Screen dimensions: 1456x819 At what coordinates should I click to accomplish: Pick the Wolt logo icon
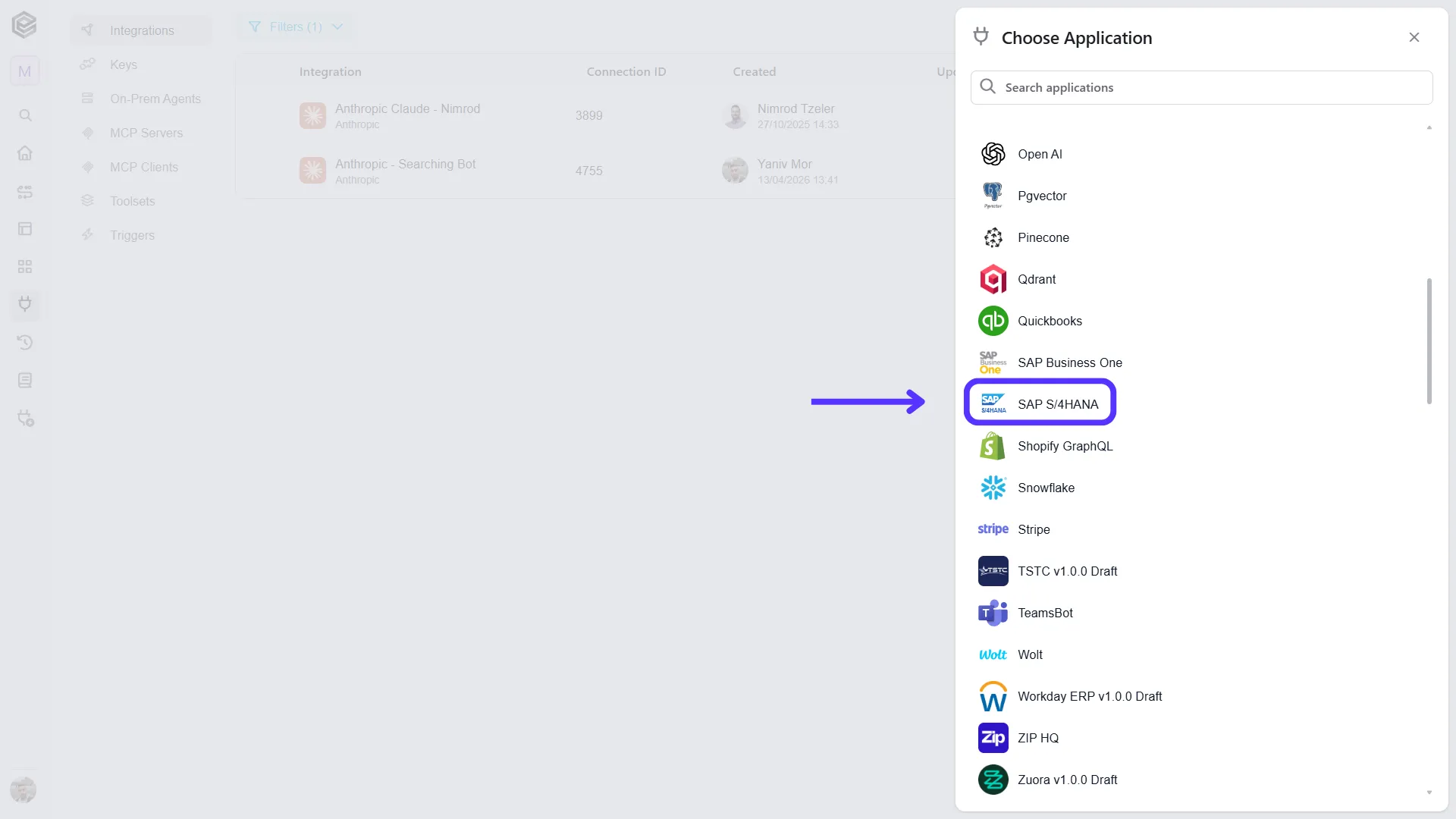(x=993, y=654)
